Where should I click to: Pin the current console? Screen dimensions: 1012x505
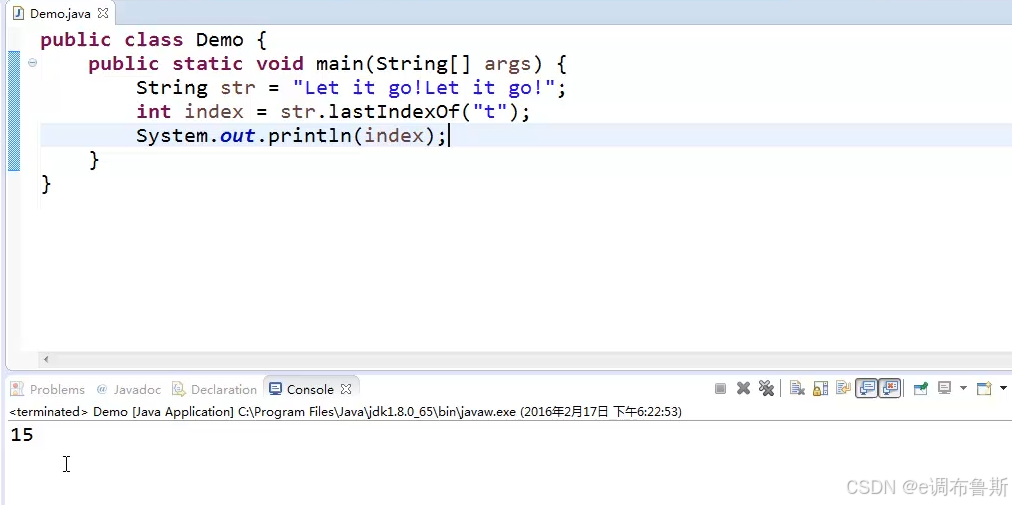[x=921, y=388]
